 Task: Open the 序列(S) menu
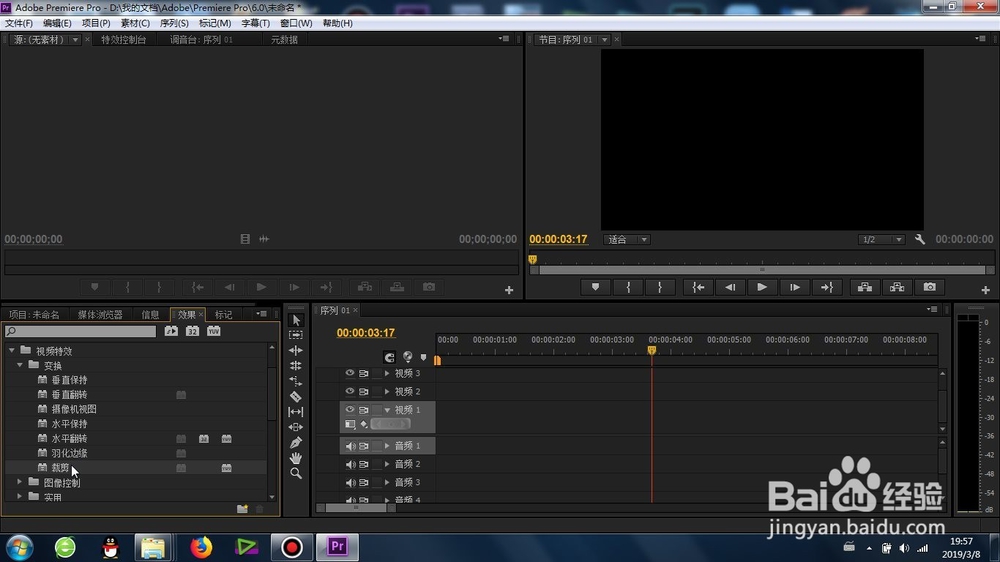point(174,23)
